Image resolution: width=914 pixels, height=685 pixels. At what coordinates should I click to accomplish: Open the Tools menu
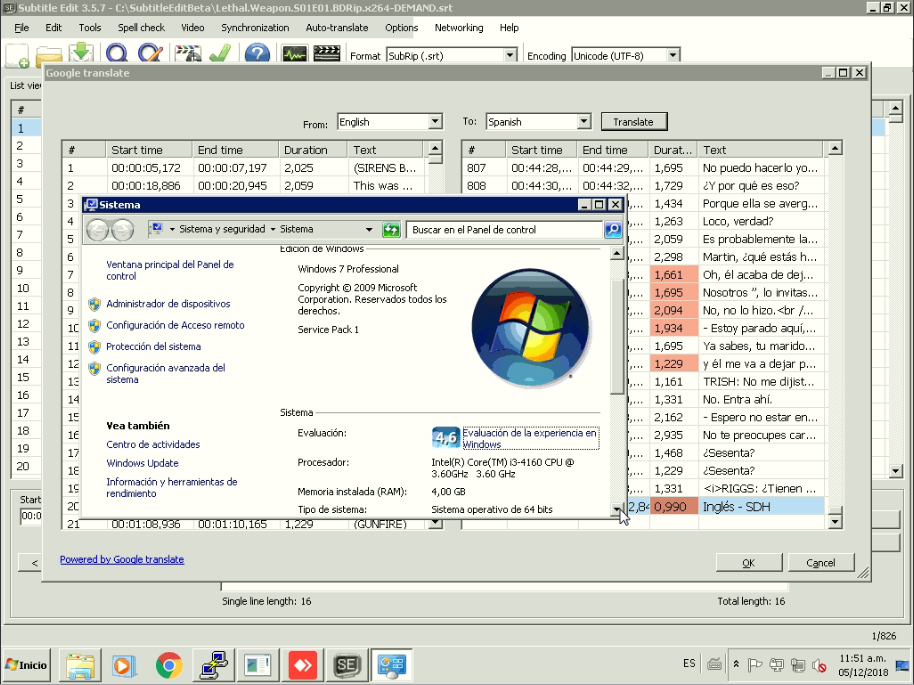point(90,27)
